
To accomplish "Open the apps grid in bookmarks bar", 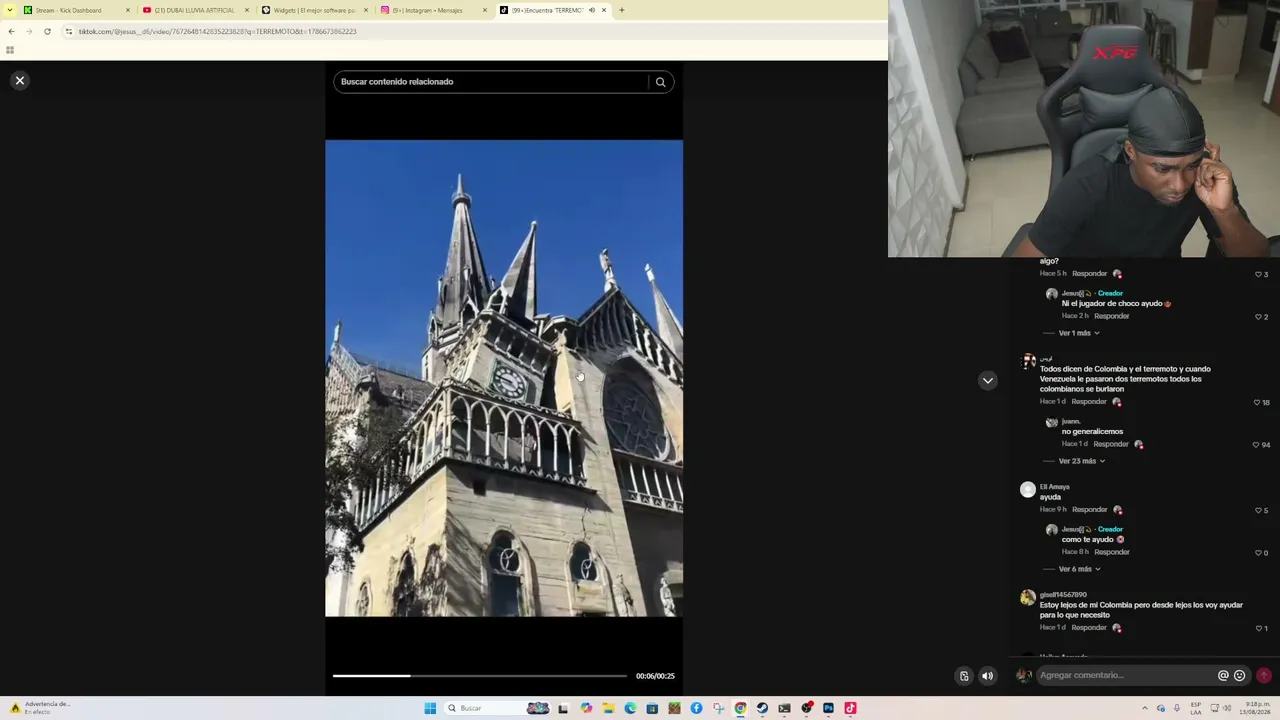I will click(10, 50).
